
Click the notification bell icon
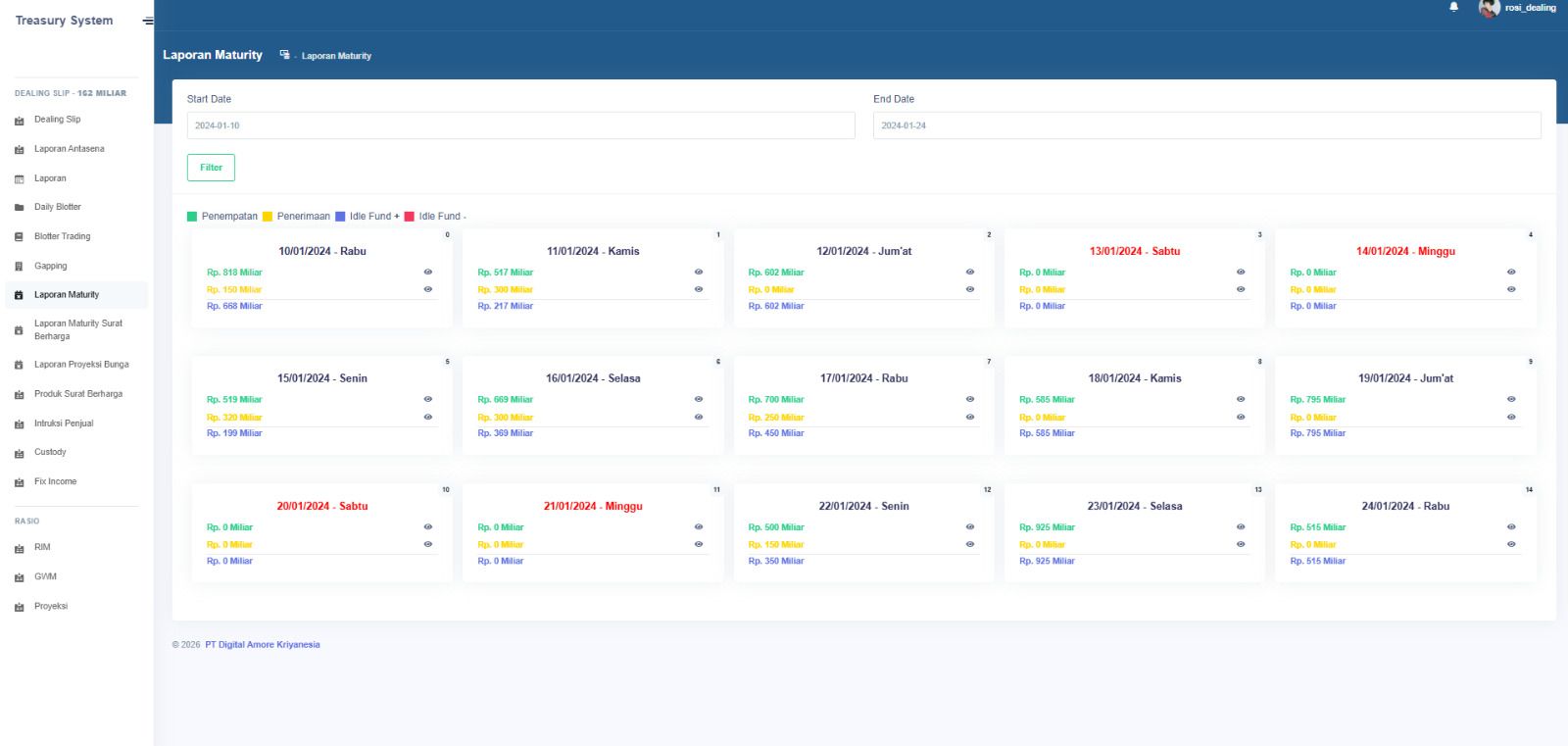pos(1453,7)
